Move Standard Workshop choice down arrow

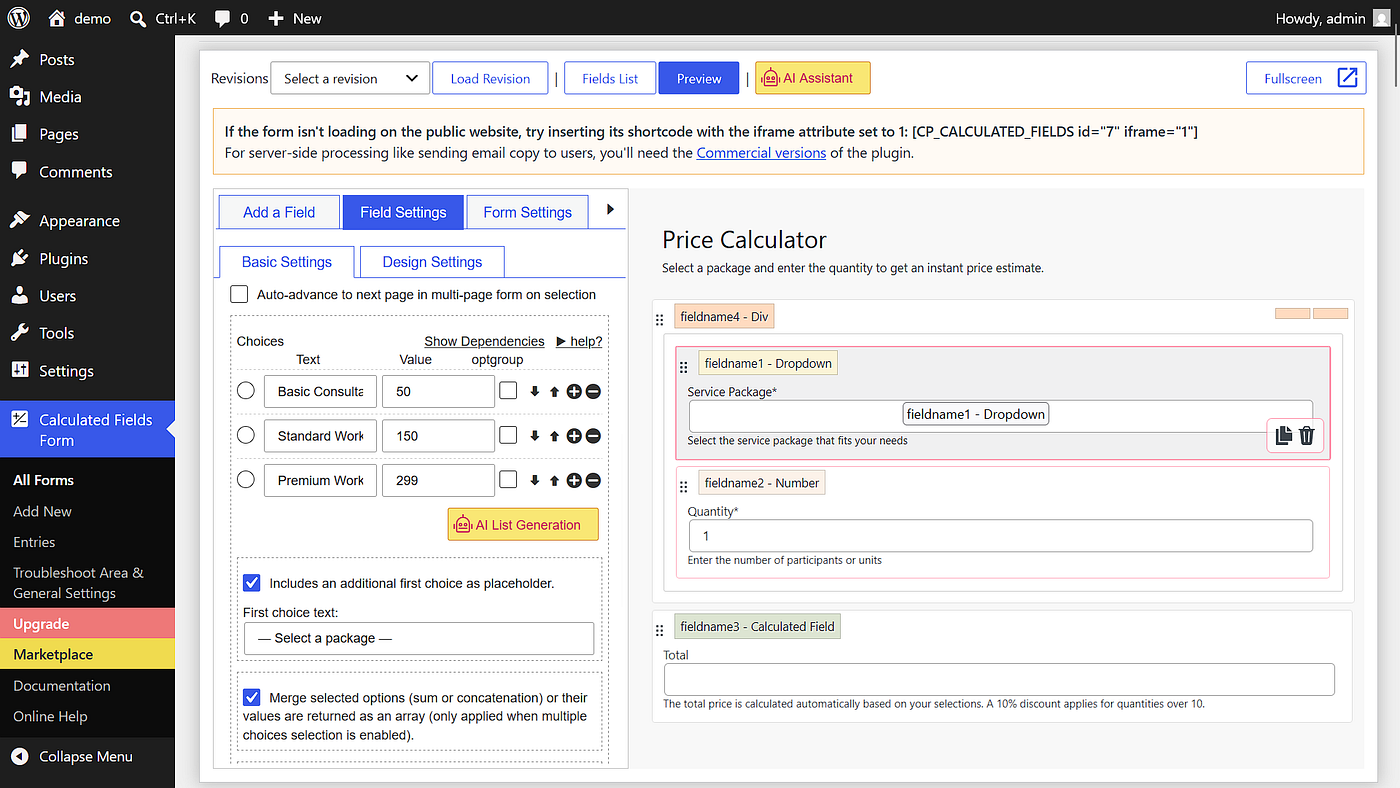point(534,436)
